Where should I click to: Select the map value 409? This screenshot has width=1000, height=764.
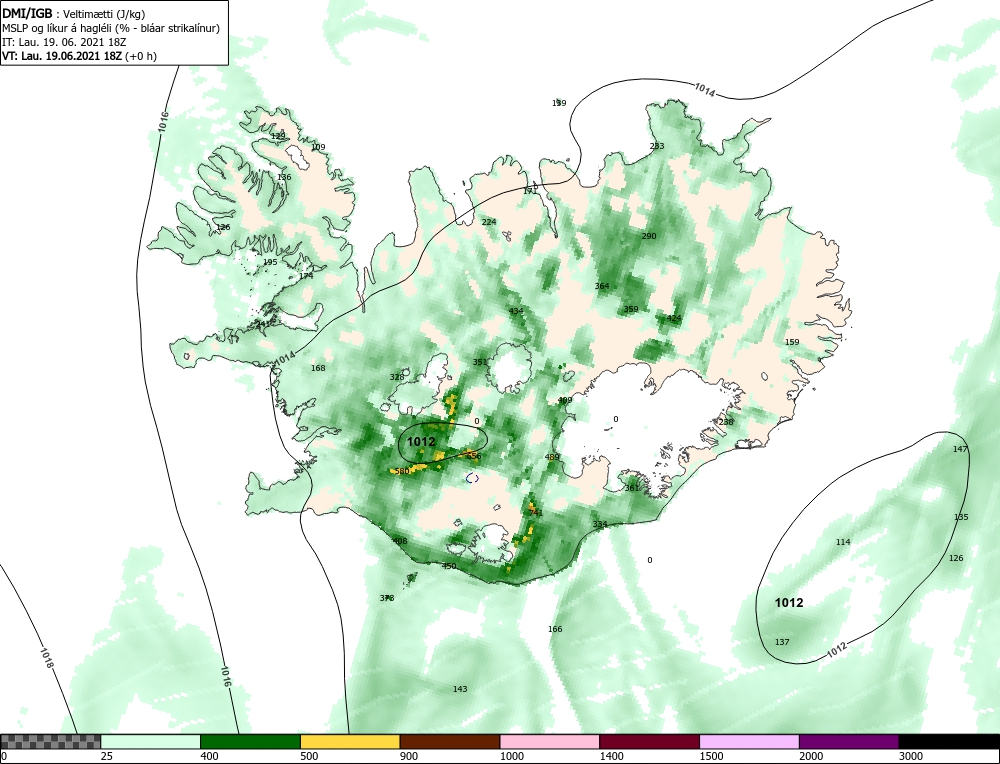pos(564,400)
